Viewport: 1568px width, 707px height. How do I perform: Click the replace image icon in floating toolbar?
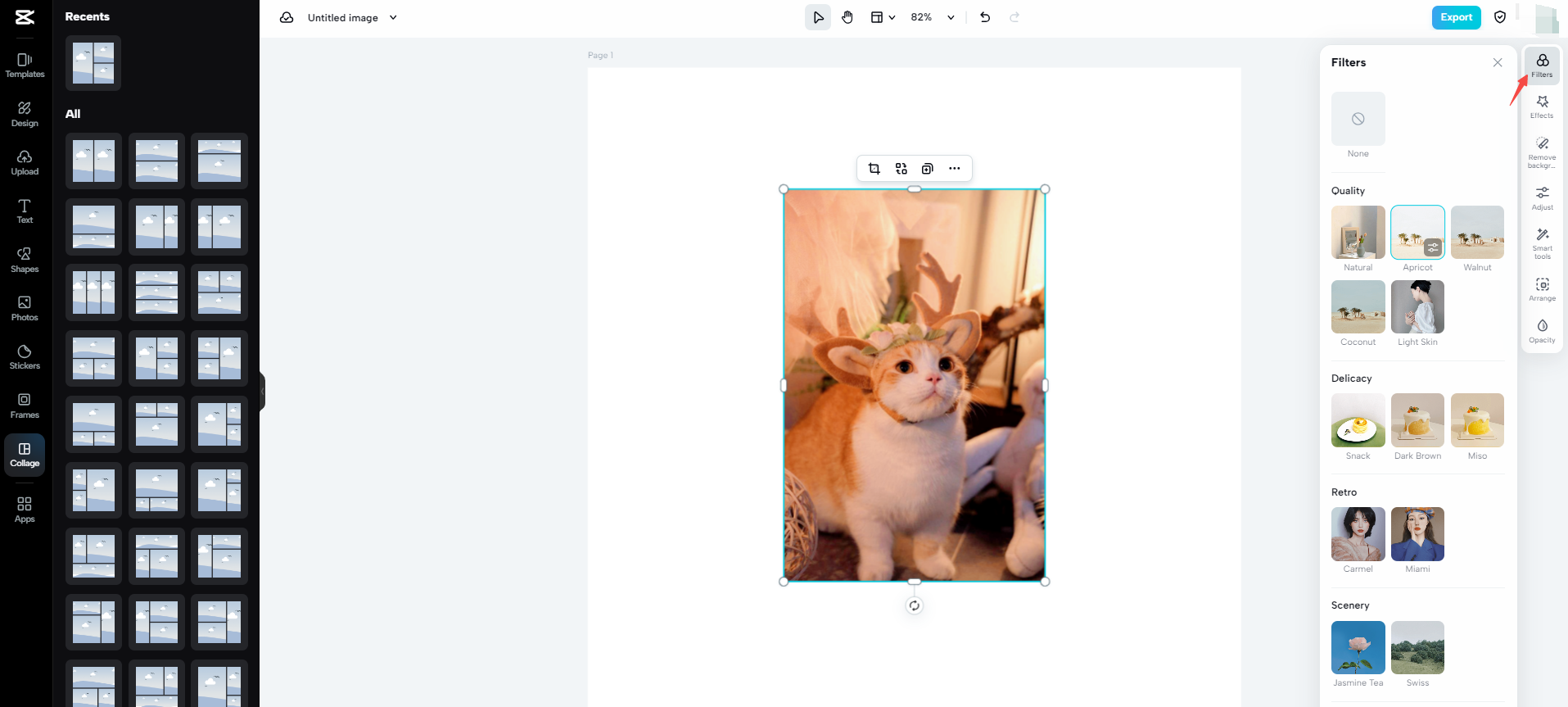pyautogui.click(x=901, y=169)
